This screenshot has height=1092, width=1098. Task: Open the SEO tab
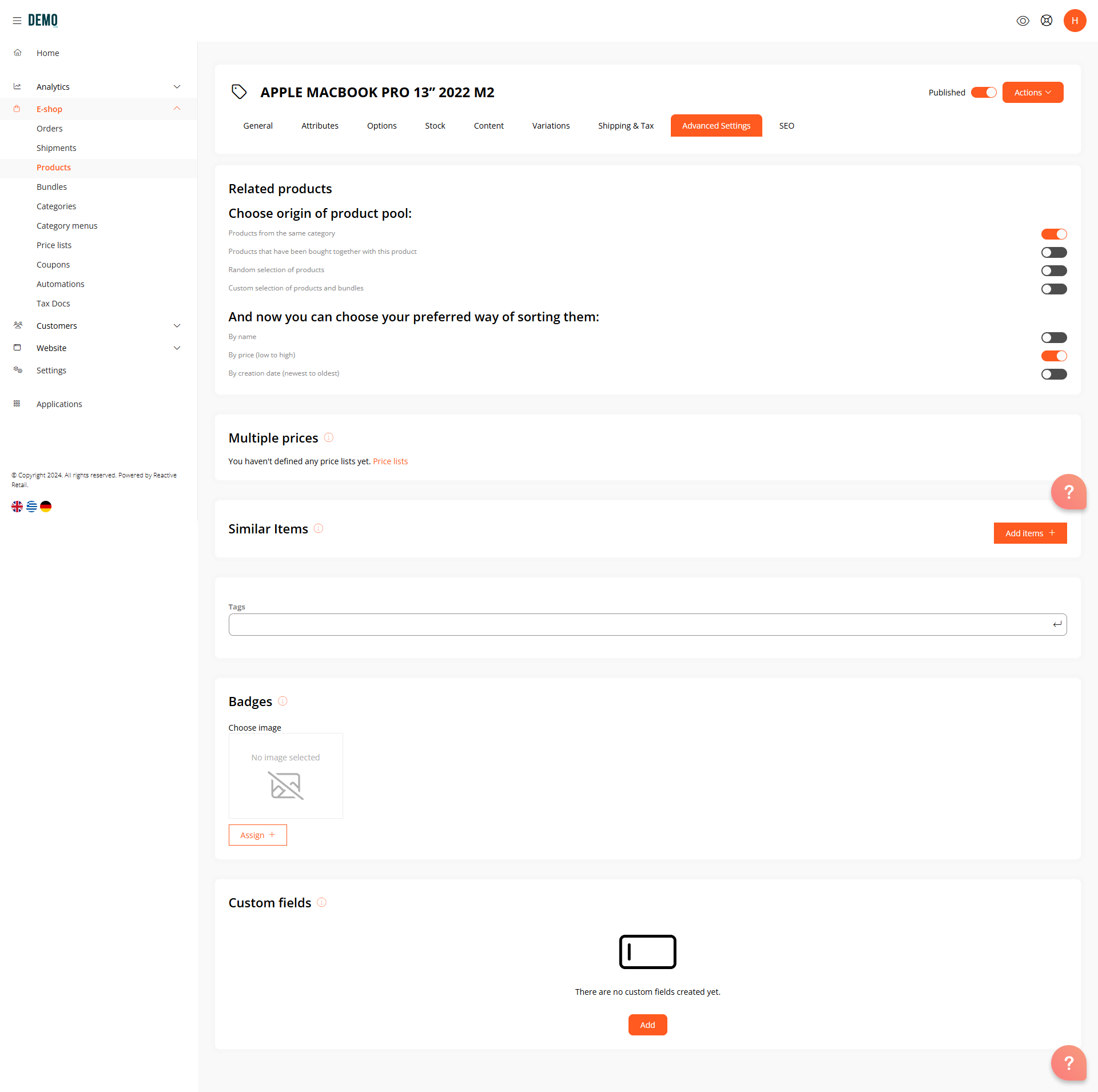coord(787,126)
